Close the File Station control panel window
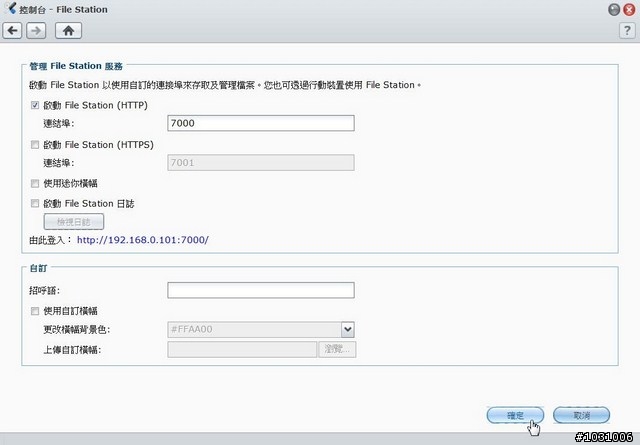640x445 pixels. click(629, 10)
